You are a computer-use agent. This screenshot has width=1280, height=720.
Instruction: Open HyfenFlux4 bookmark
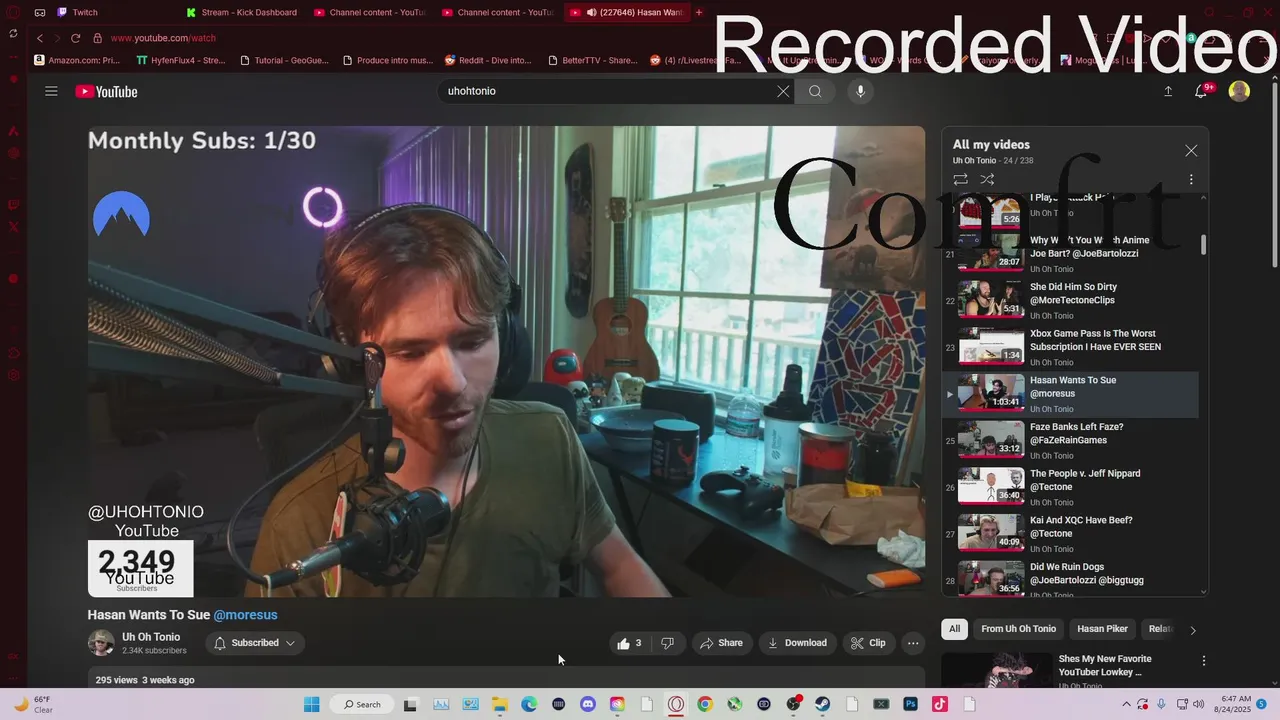click(x=181, y=60)
